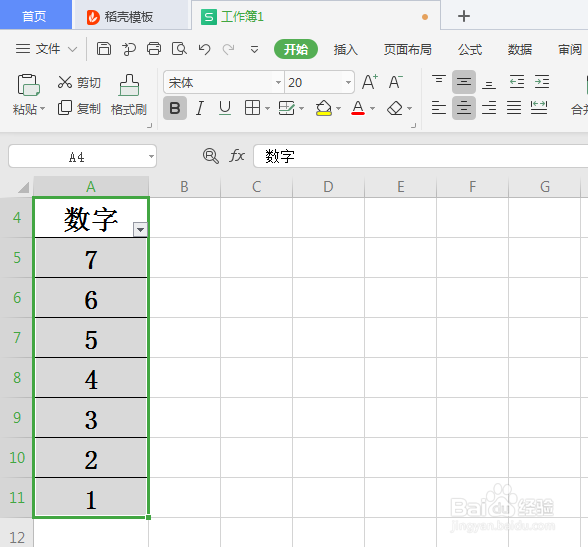Click the Save icon in quick toolbar
Viewport: 588px width, 547px height.
pyautogui.click(x=104, y=49)
